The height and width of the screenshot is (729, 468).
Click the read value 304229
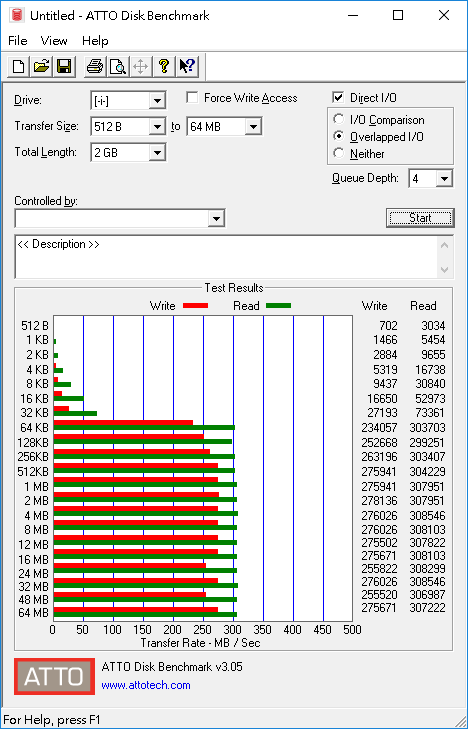coord(427,471)
